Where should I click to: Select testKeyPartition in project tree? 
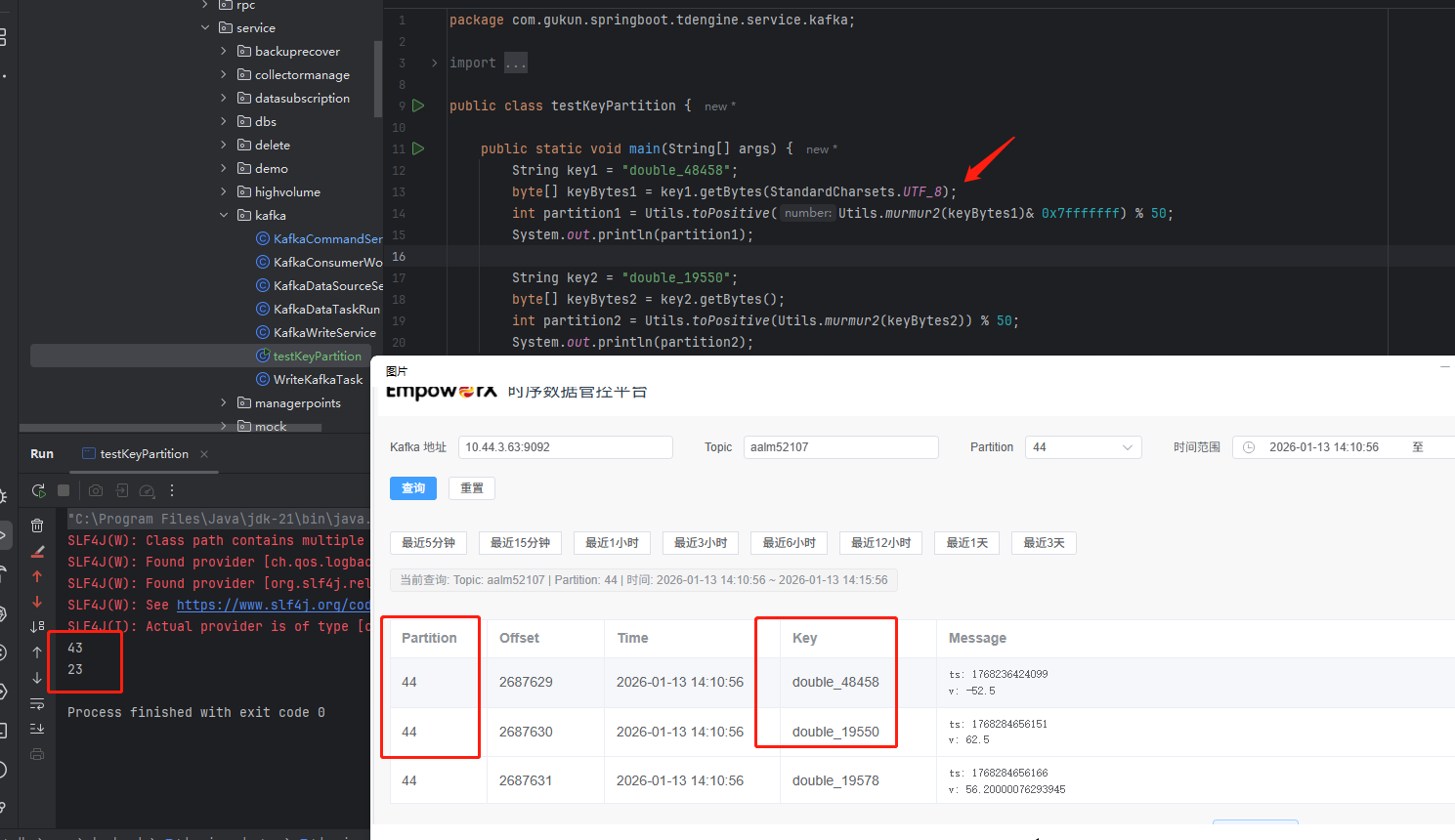[200, 356]
